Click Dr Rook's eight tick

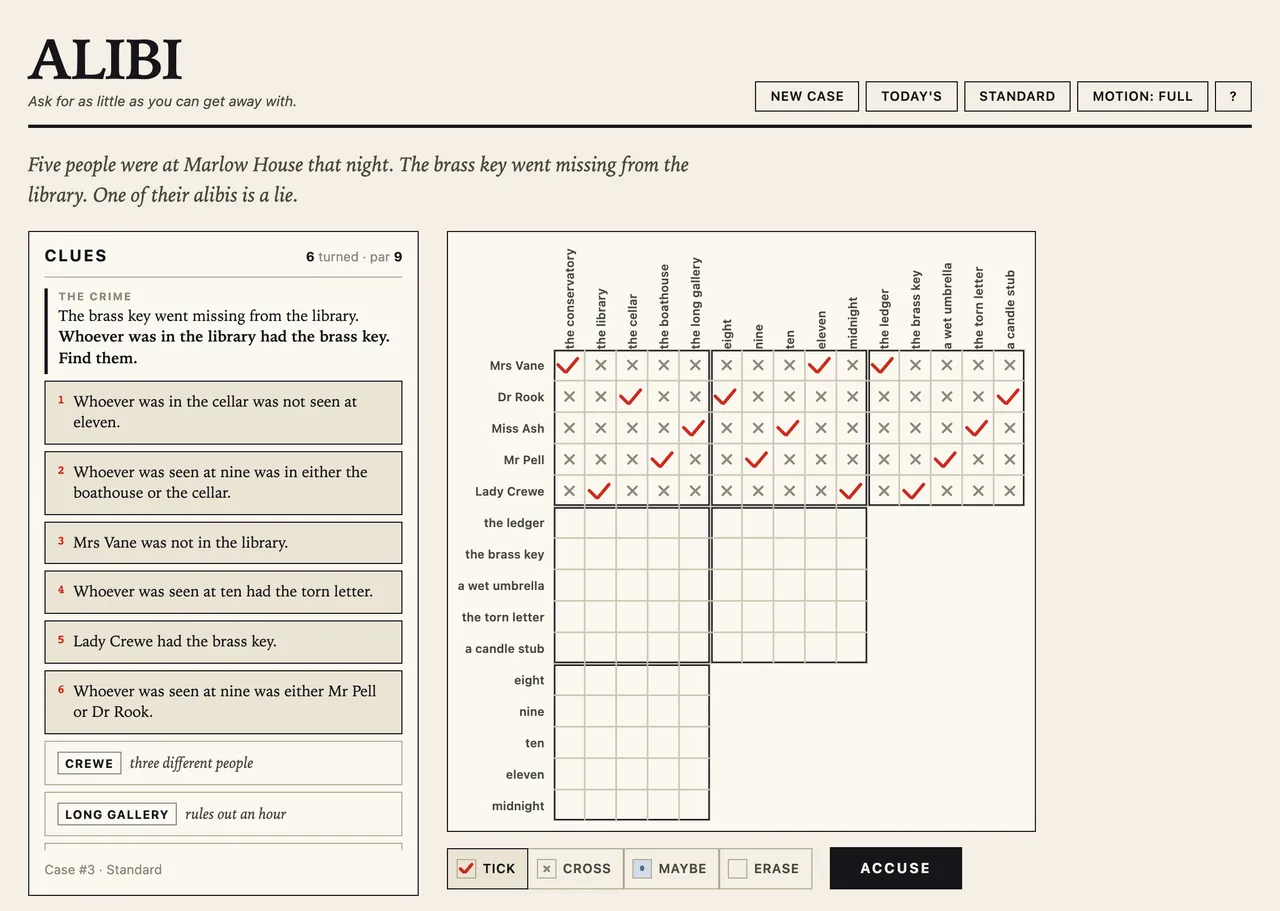pos(726,397)
